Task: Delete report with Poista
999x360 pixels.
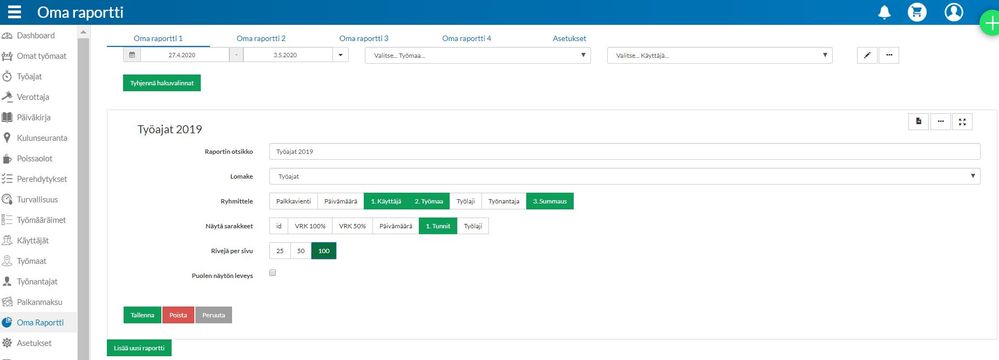Action: [x=178, y=315]
